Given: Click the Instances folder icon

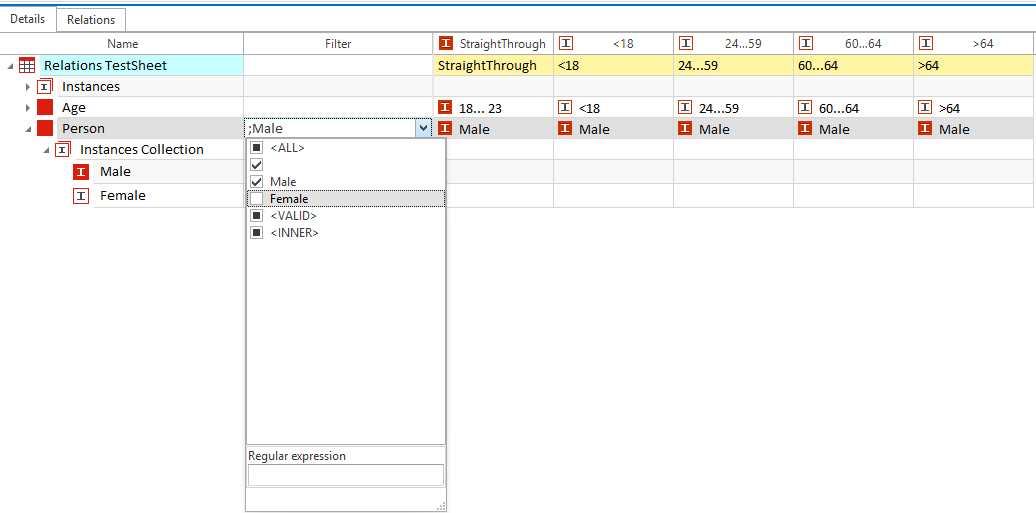Looking at the screenshot, I should [x=45, y=87].
